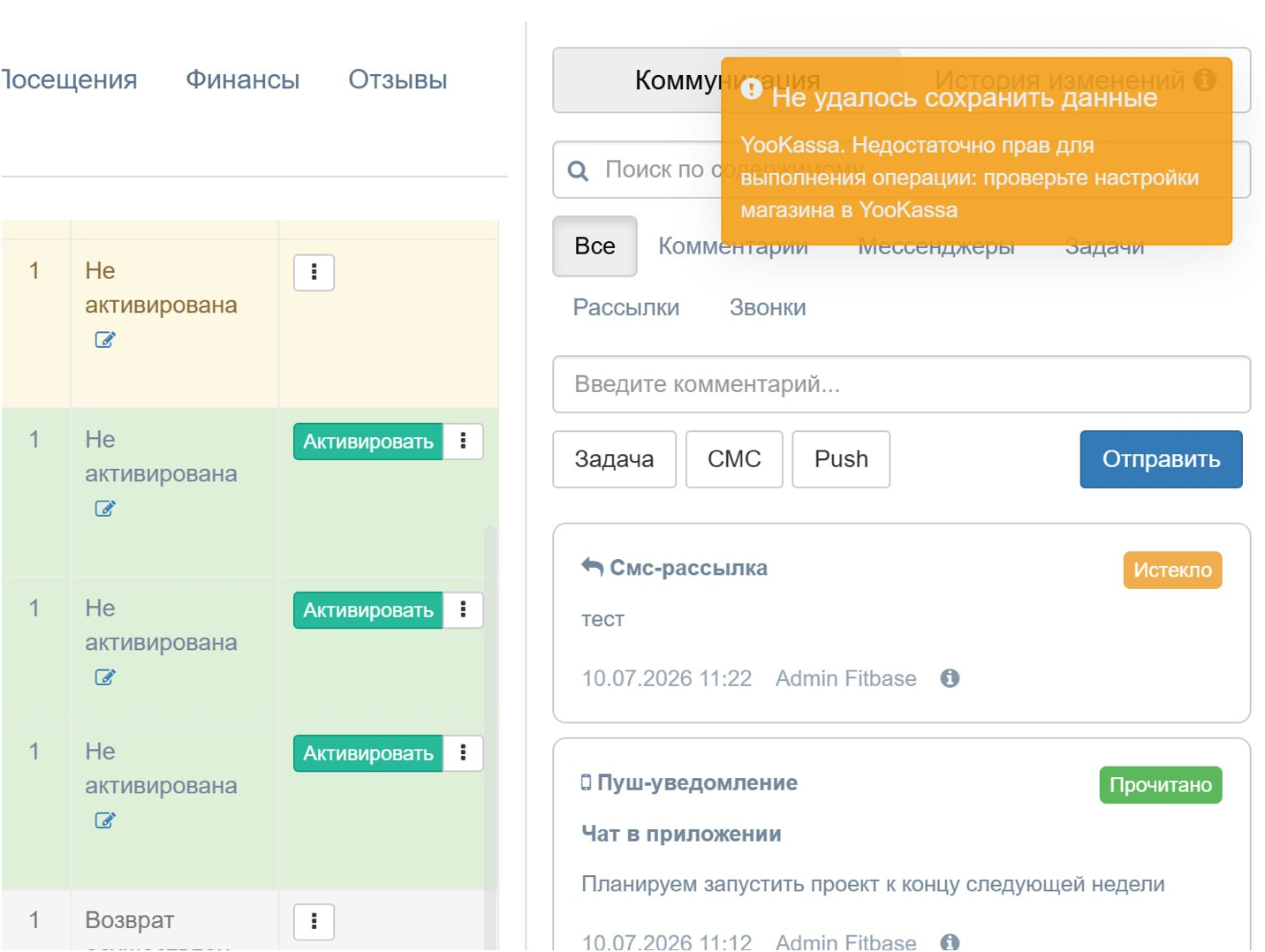Open the Финансы tab
1265x952 pixels.
tap(242, 79)
